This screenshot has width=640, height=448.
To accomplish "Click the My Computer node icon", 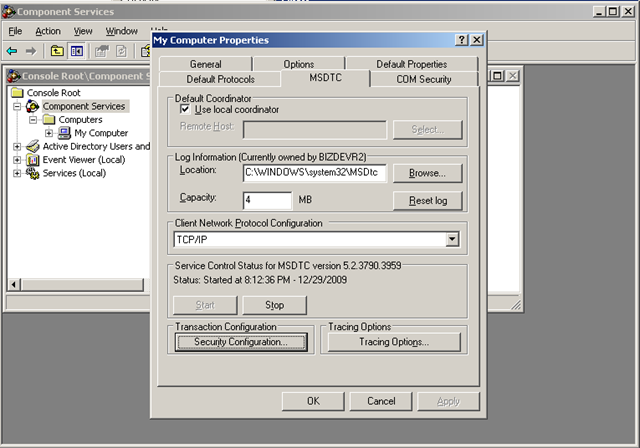I will (64, 133).
